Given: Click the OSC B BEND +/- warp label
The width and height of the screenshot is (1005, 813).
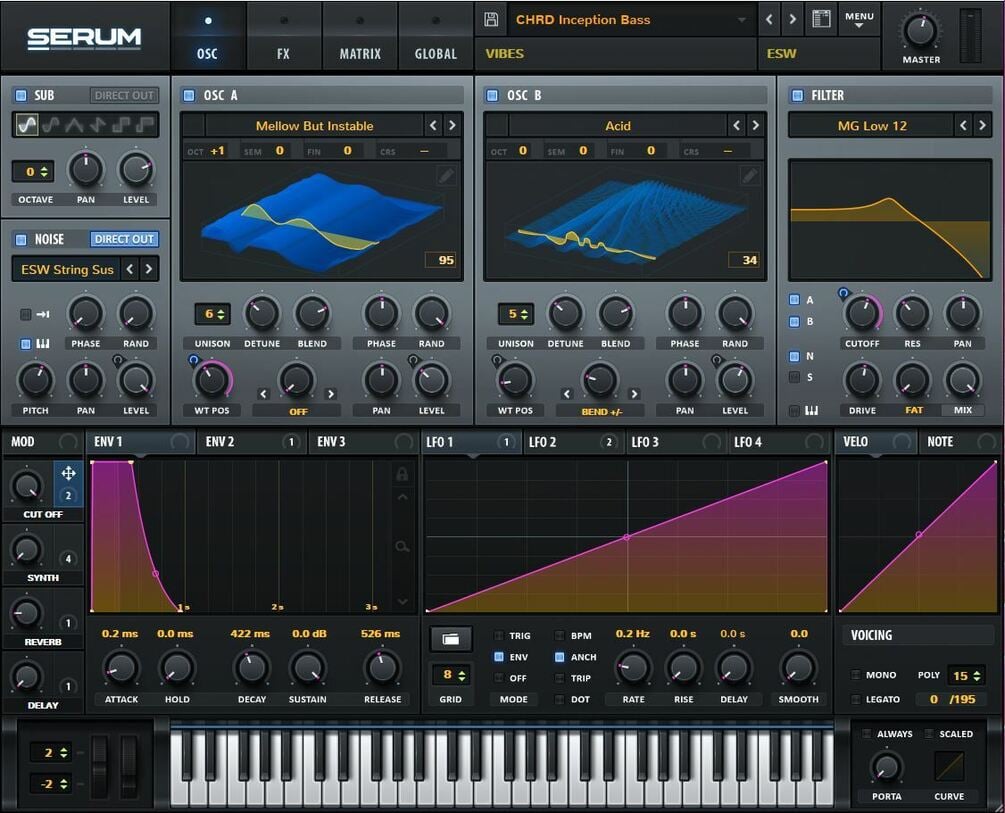Looking at the screenshot, I should (601, 412).
